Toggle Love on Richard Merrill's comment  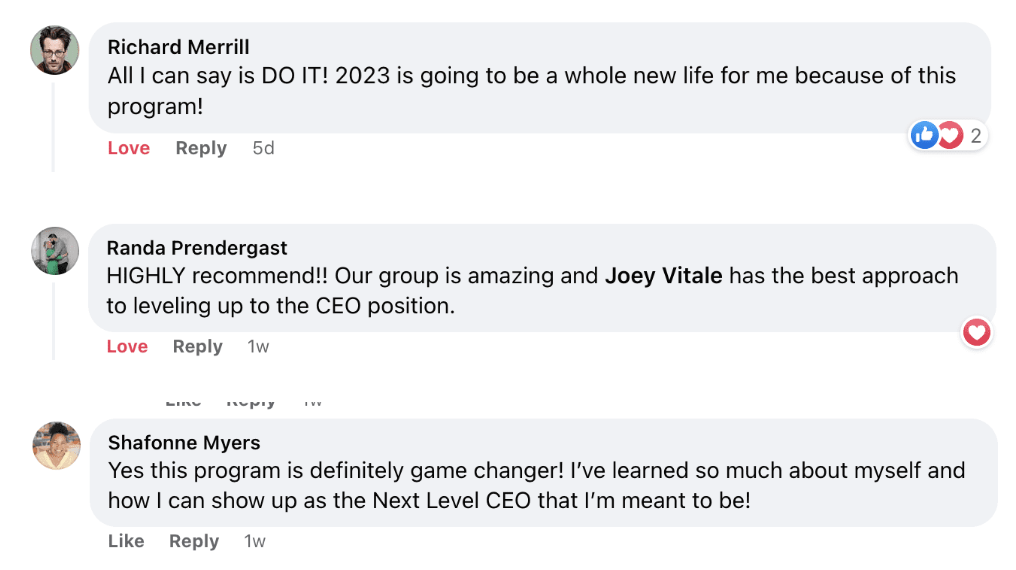128,148
